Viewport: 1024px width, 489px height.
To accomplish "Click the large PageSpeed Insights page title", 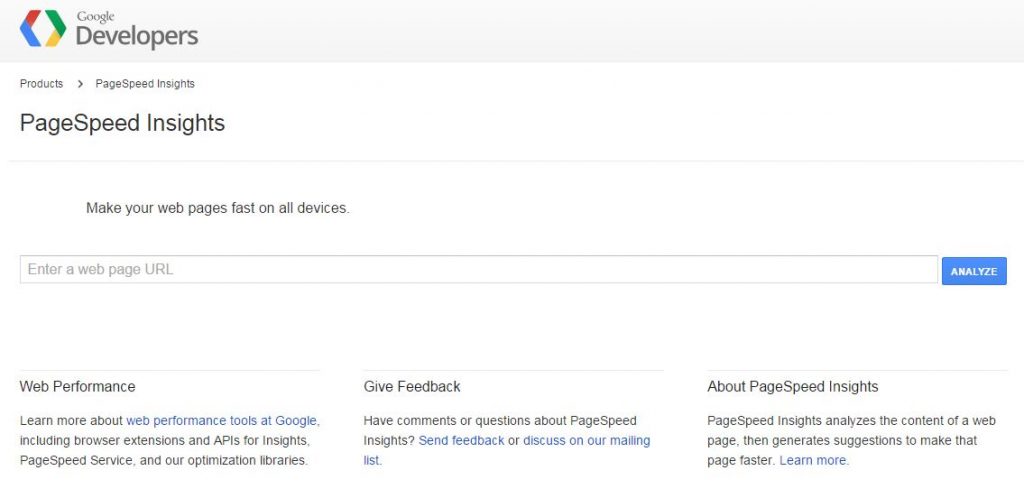I will [122, 123].
